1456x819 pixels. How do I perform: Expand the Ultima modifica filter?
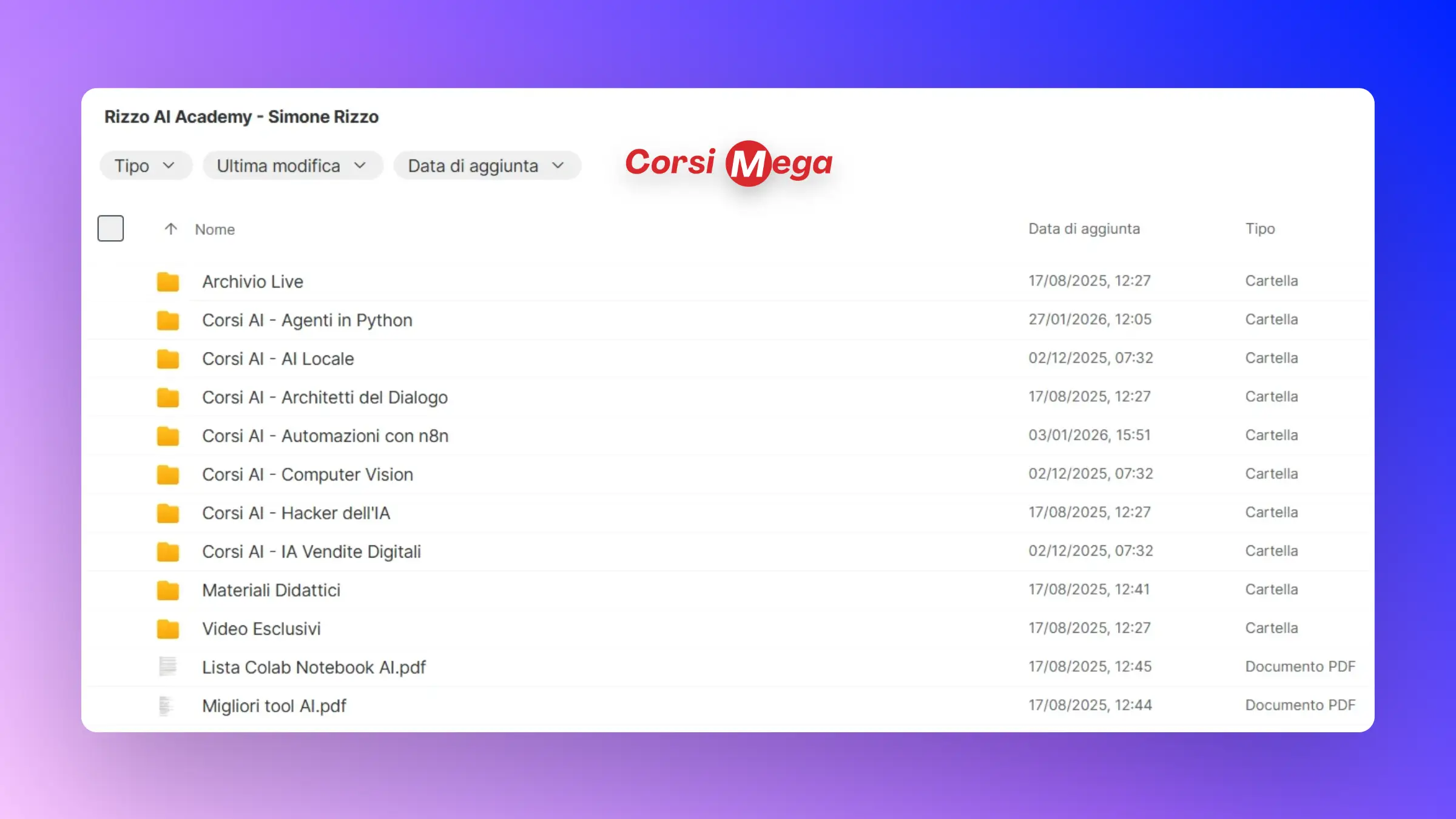click(292, 166)
